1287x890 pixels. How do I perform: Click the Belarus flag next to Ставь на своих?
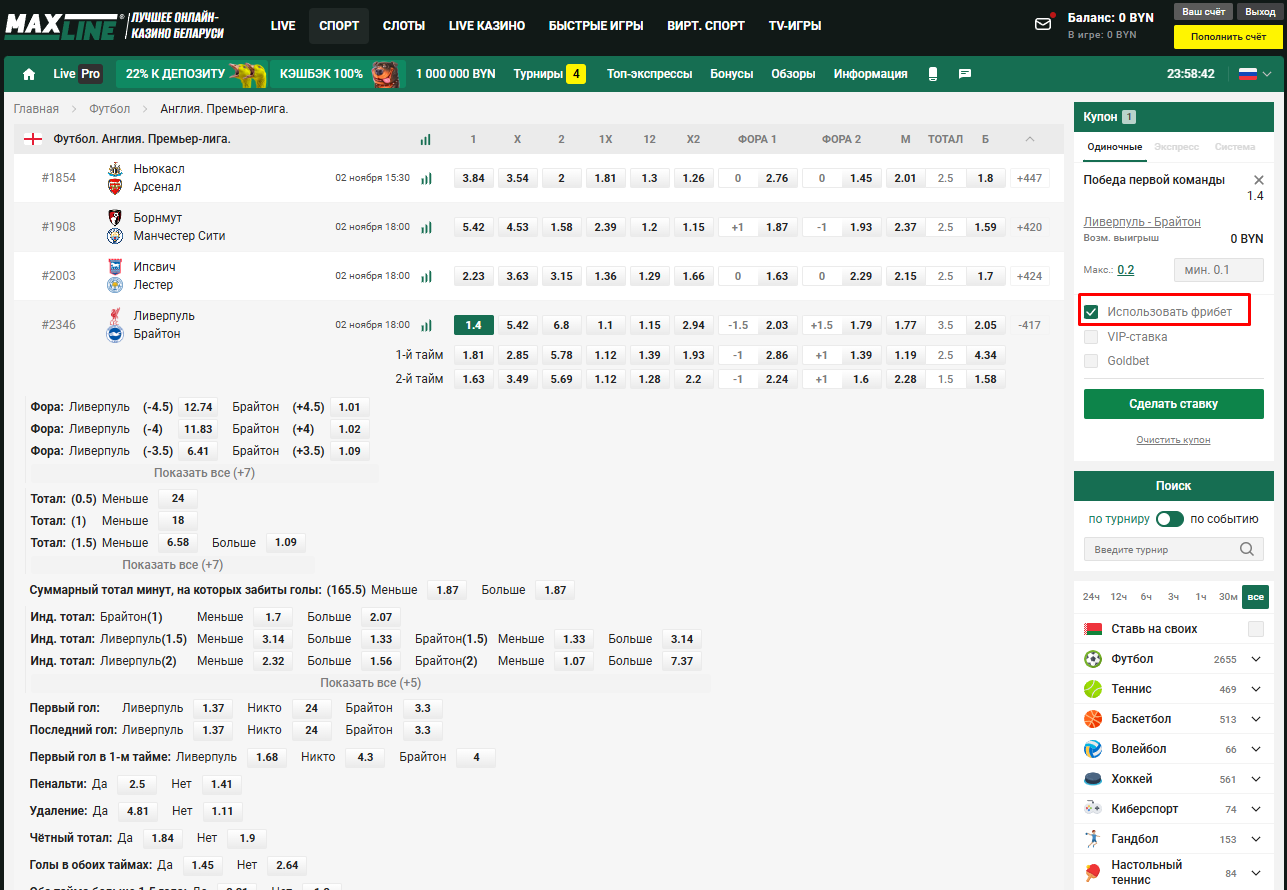tap(1093, 629)
